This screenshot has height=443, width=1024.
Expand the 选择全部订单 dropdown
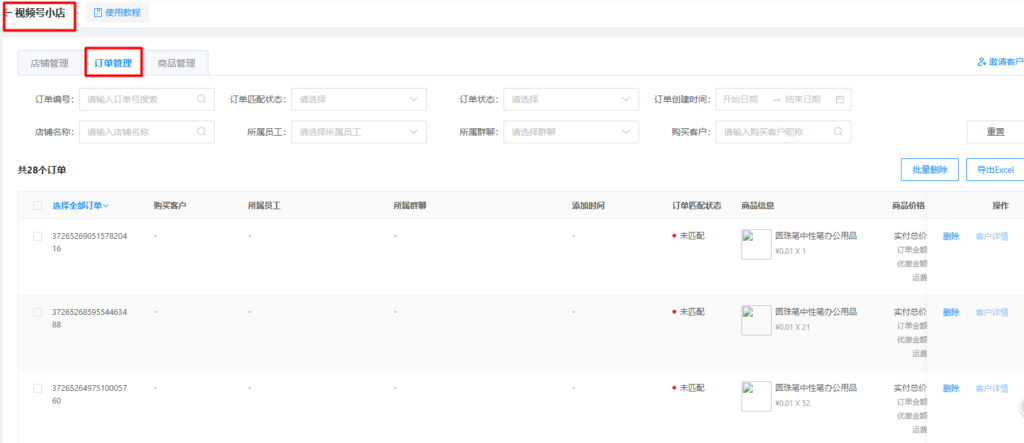81,206
